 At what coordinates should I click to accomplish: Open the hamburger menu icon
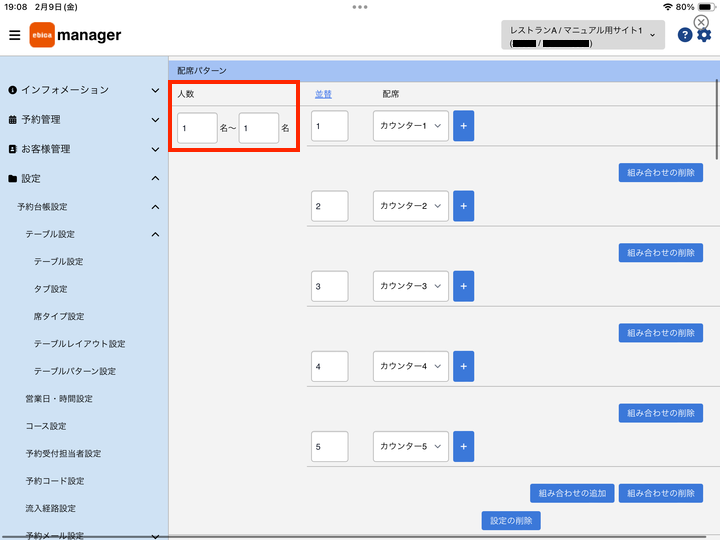click(x=15, y=35)
